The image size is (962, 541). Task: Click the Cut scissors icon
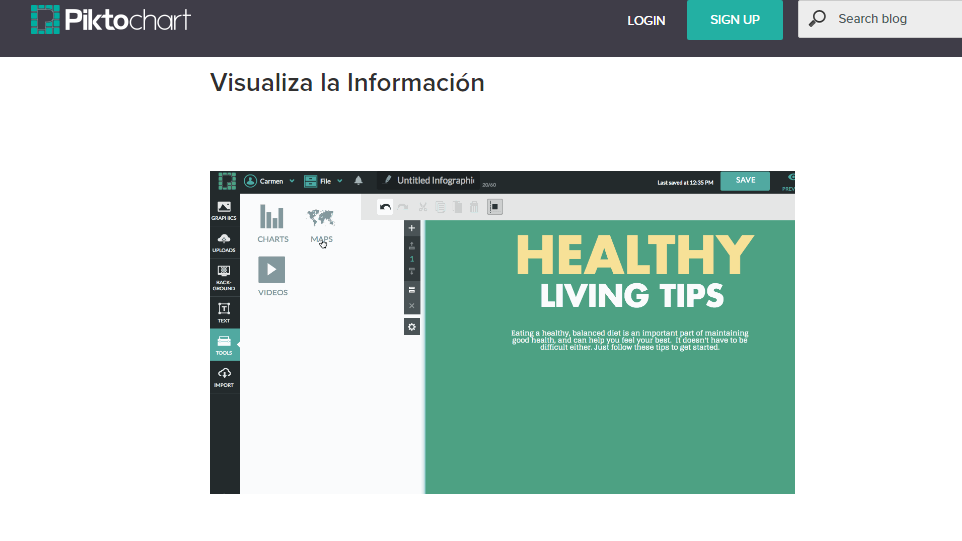pos(423,207)
